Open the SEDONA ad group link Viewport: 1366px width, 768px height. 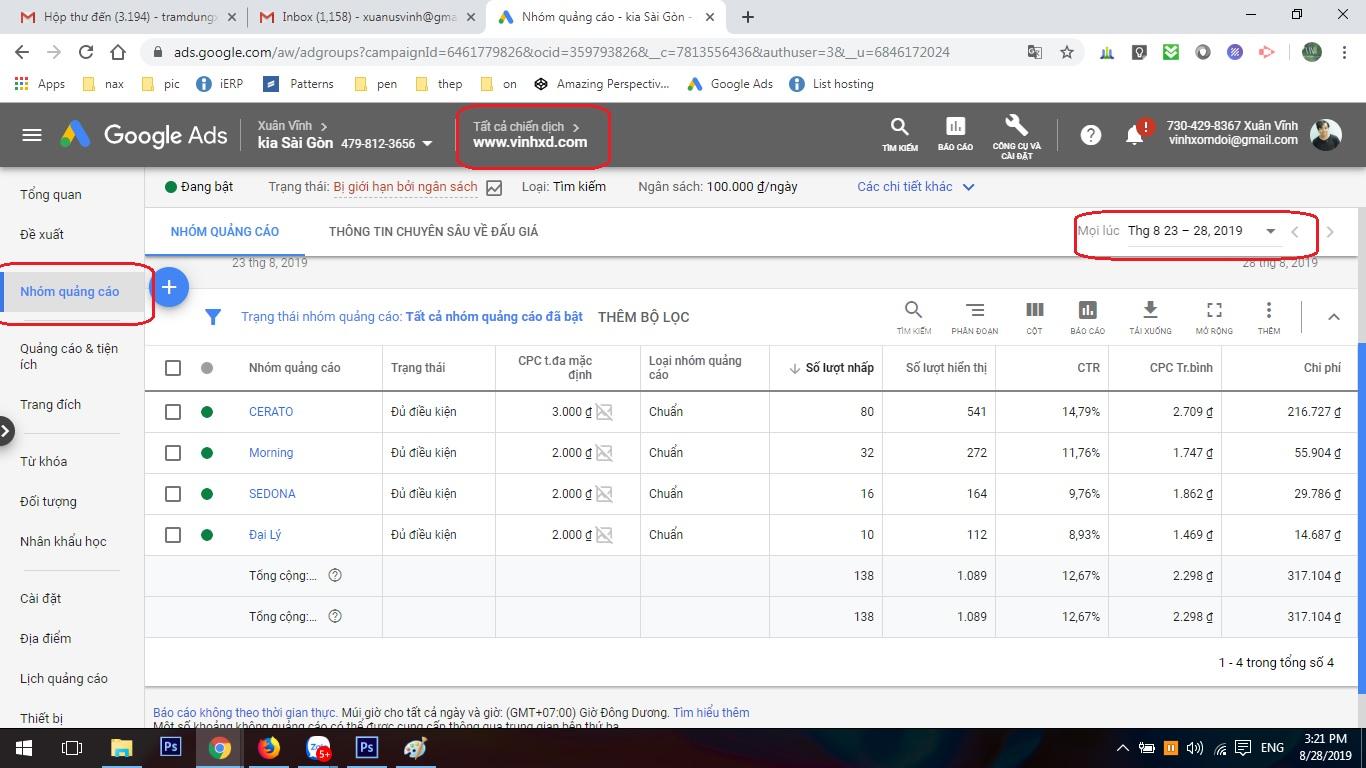[x=272, y=494]
